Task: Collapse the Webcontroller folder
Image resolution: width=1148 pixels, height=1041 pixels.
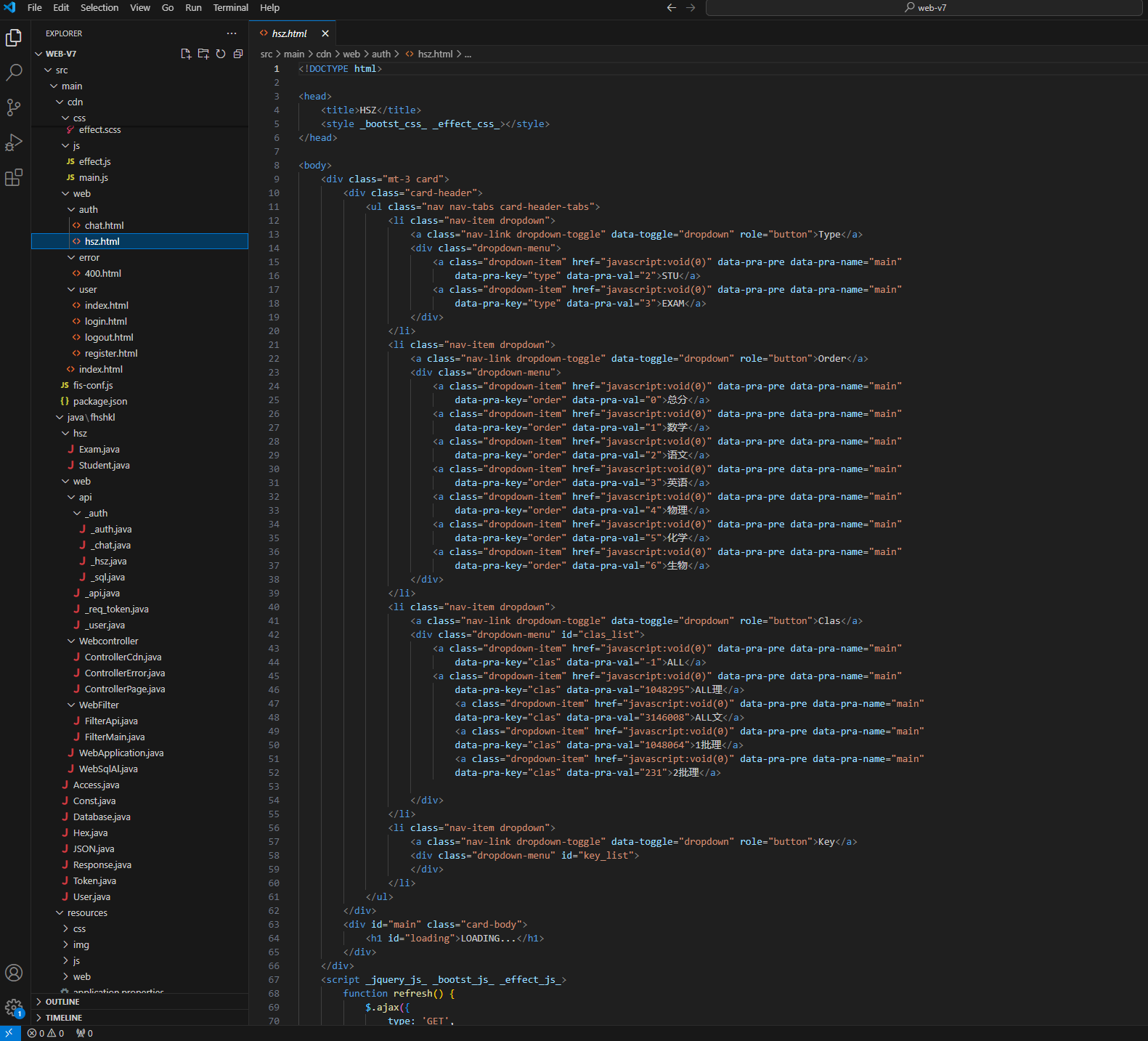Action: coord(139,641)
